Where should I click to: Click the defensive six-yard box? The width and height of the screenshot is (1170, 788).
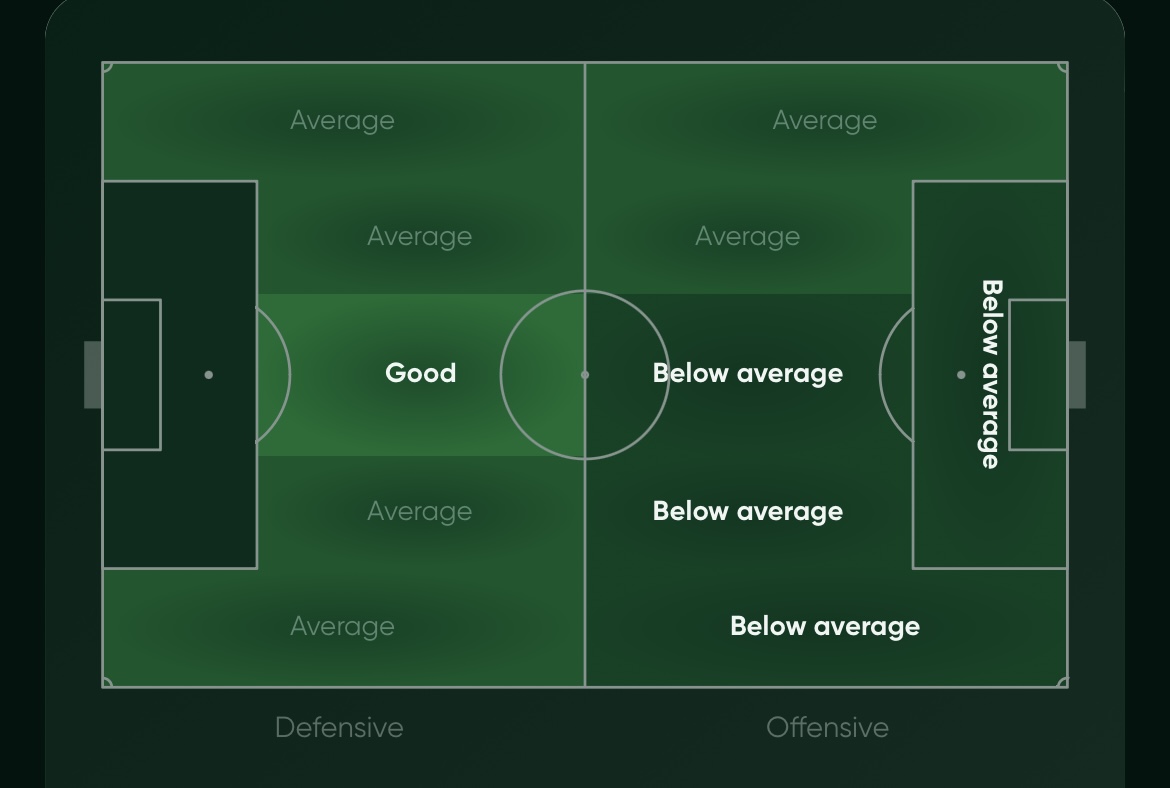(132, 375)
